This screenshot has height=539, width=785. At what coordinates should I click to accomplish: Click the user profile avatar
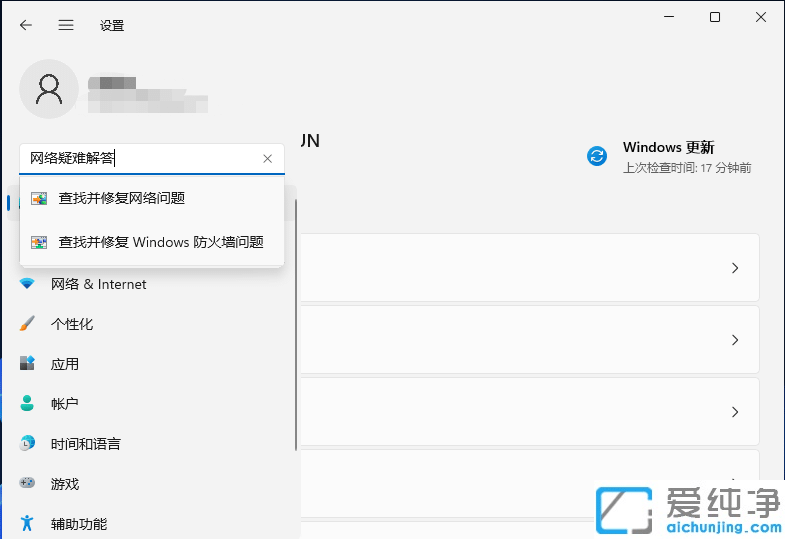(49, 89)
